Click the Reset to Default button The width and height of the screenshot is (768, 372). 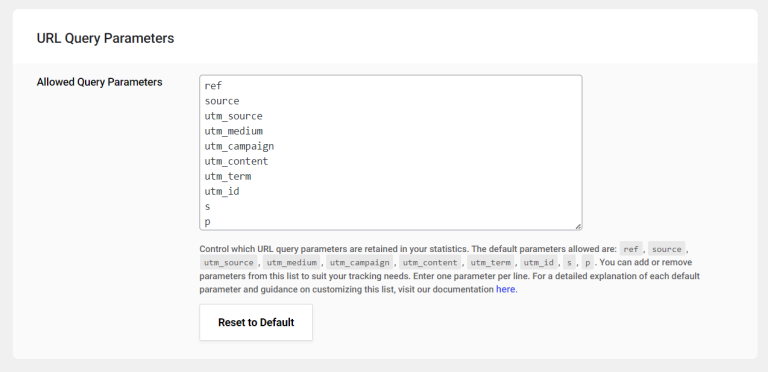pyautogui.click(x=256, y=322)
